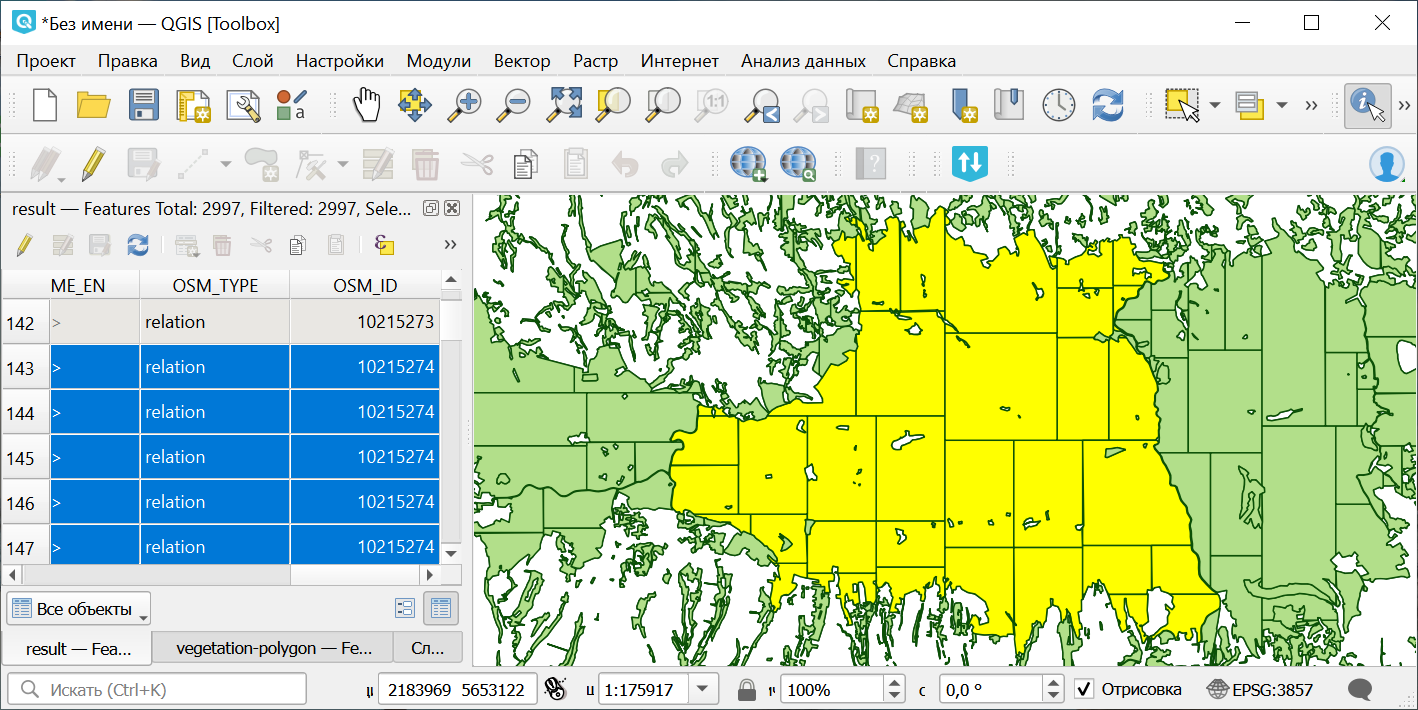The image size is (1418, 710).
Task: Toggle mouse extents display icon in status bar
Action: [x=555, y=689]
